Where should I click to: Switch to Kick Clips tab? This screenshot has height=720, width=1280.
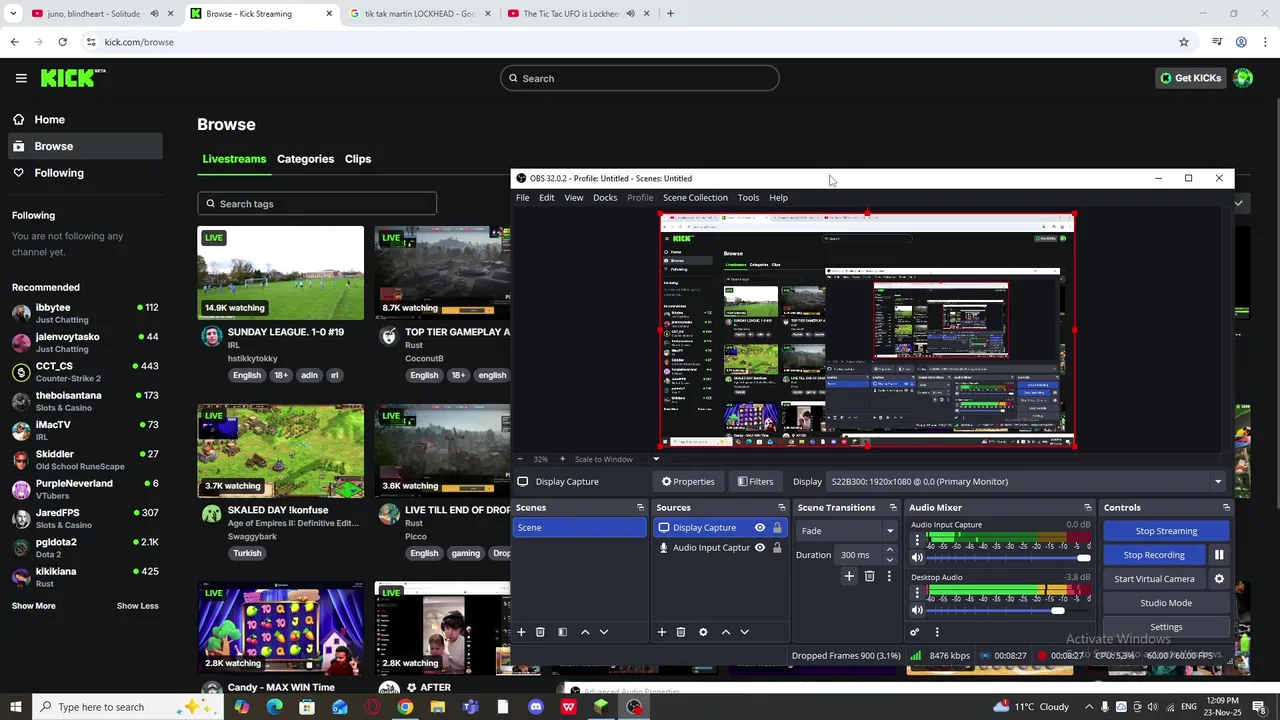(358, 159)
